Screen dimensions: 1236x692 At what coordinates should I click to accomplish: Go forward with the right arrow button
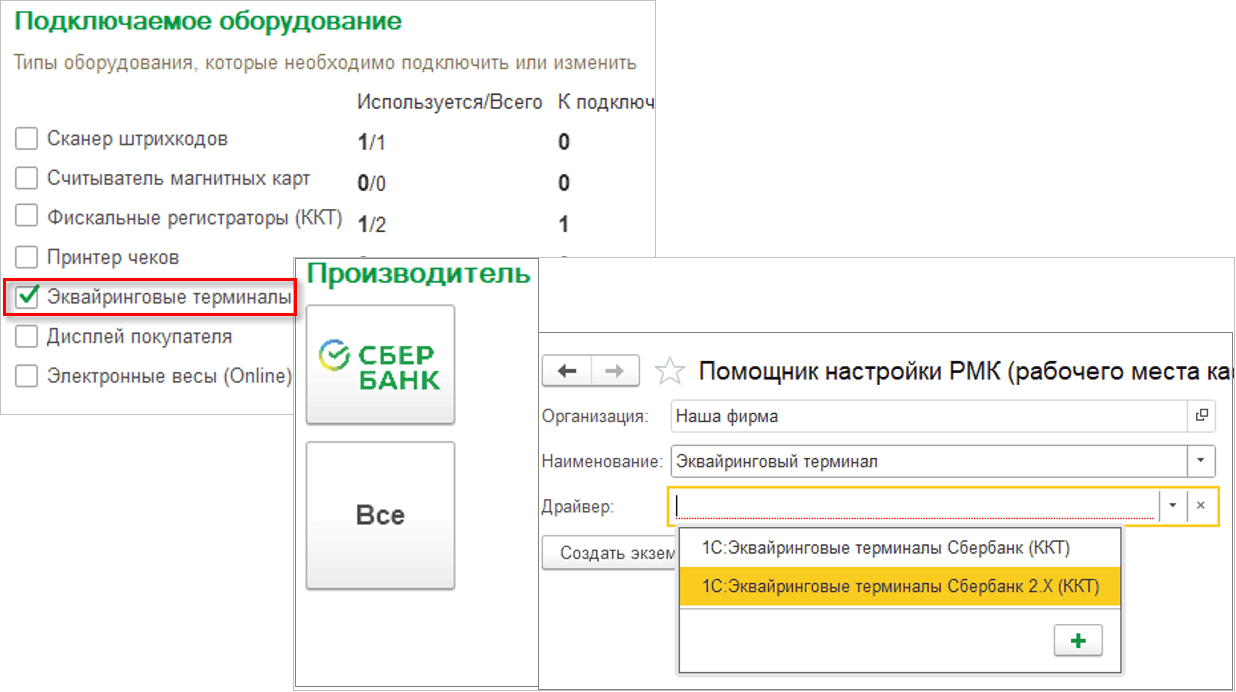[615, 371]
